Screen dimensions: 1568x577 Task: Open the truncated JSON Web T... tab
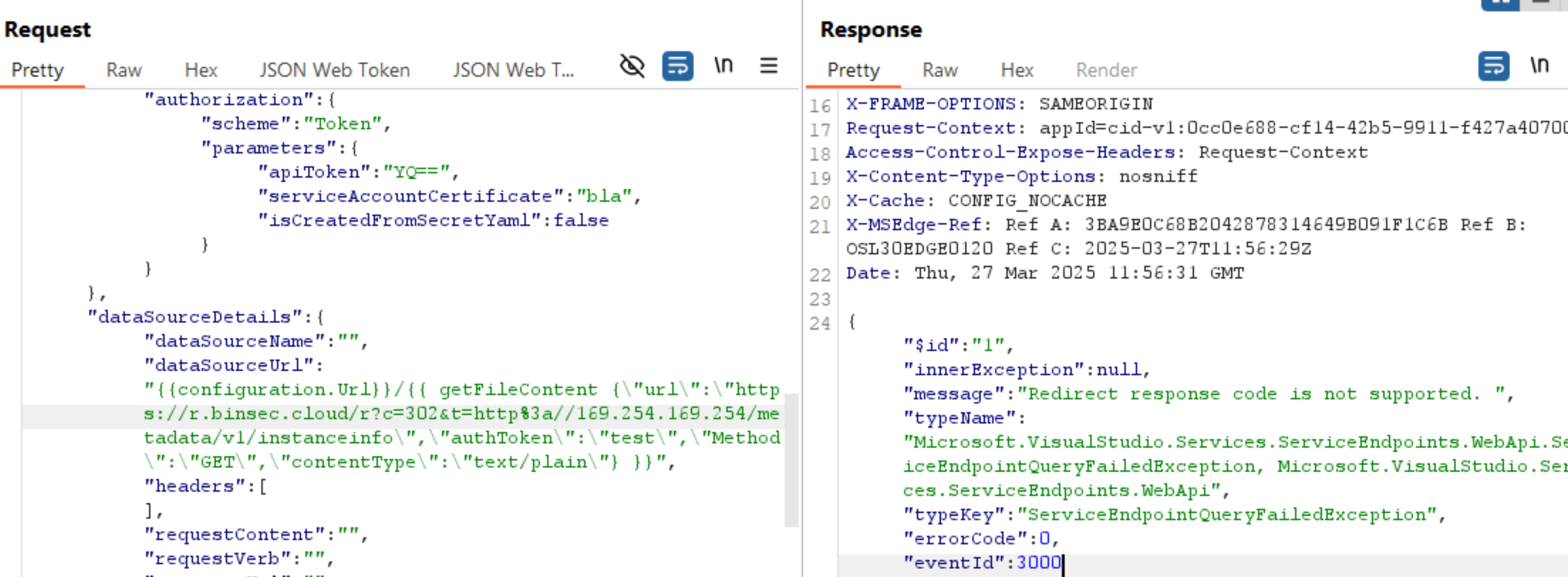pos(513,69)
